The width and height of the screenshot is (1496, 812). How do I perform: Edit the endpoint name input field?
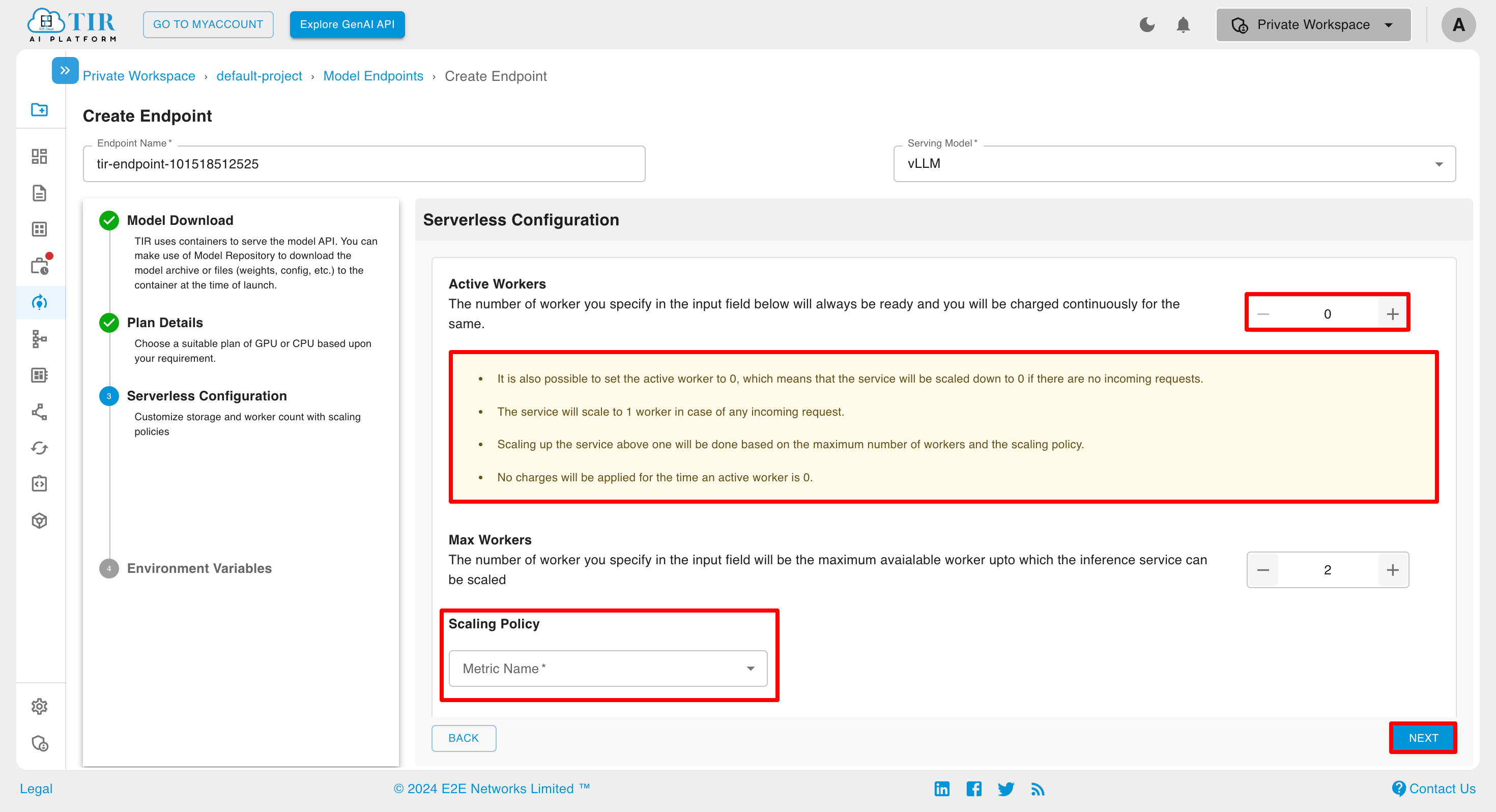coord(363,164)
